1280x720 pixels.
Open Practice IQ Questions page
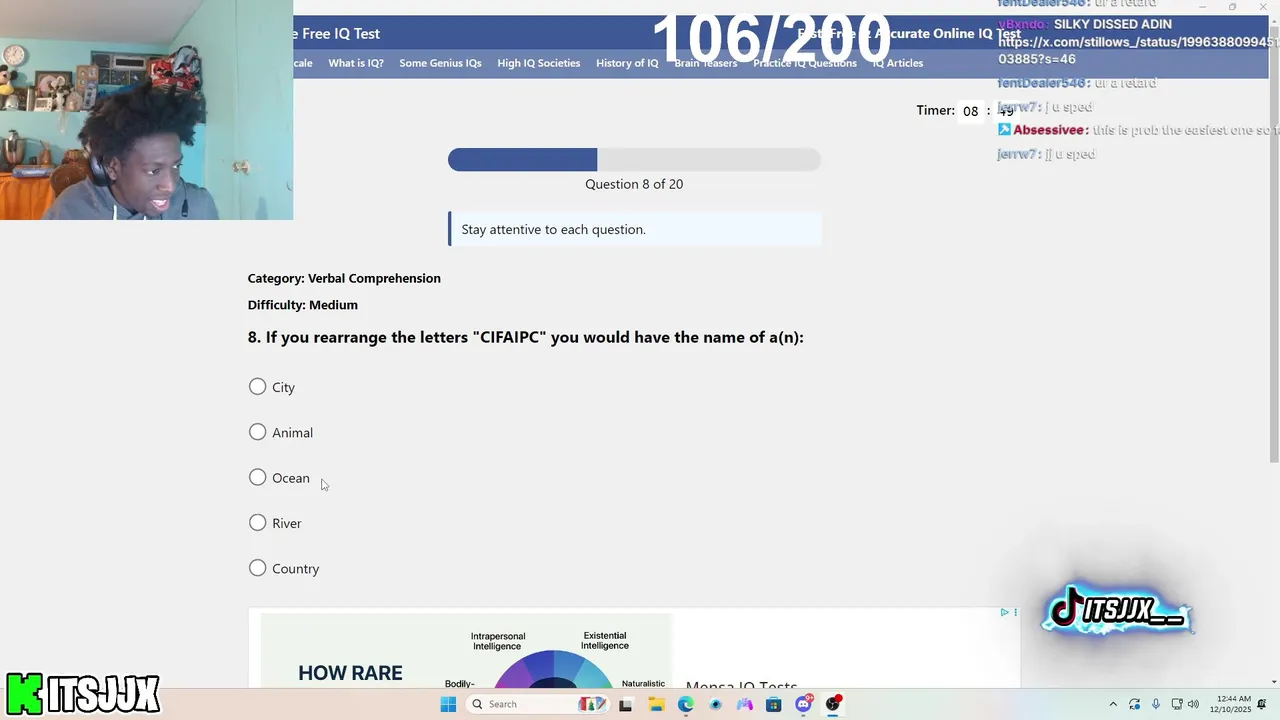[x=804, y=63]
